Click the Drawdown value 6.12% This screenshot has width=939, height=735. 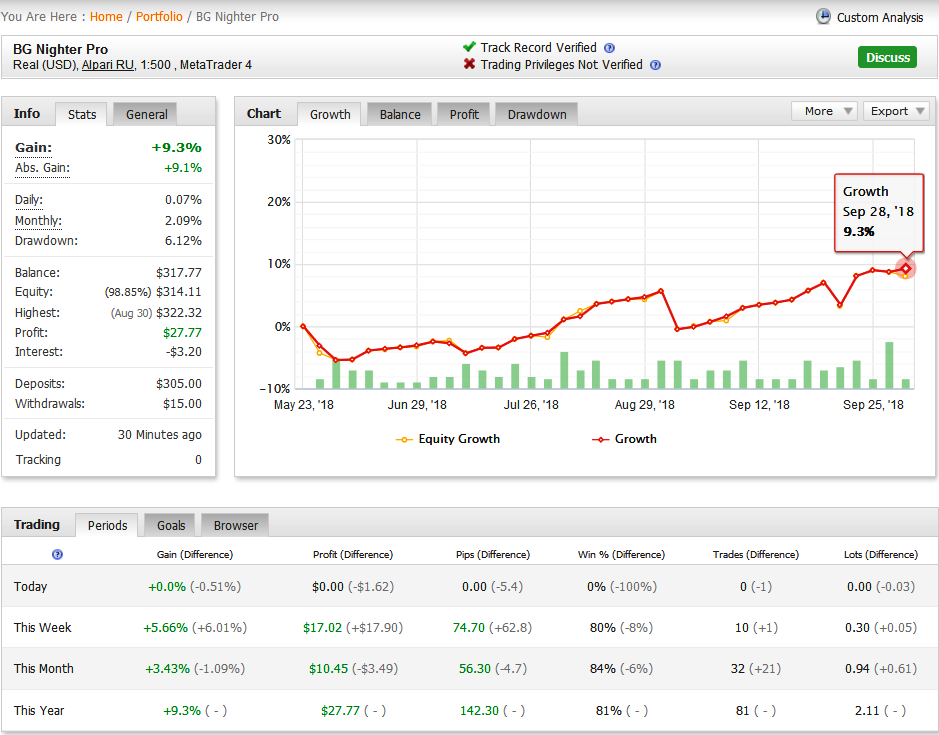[183, 241]
